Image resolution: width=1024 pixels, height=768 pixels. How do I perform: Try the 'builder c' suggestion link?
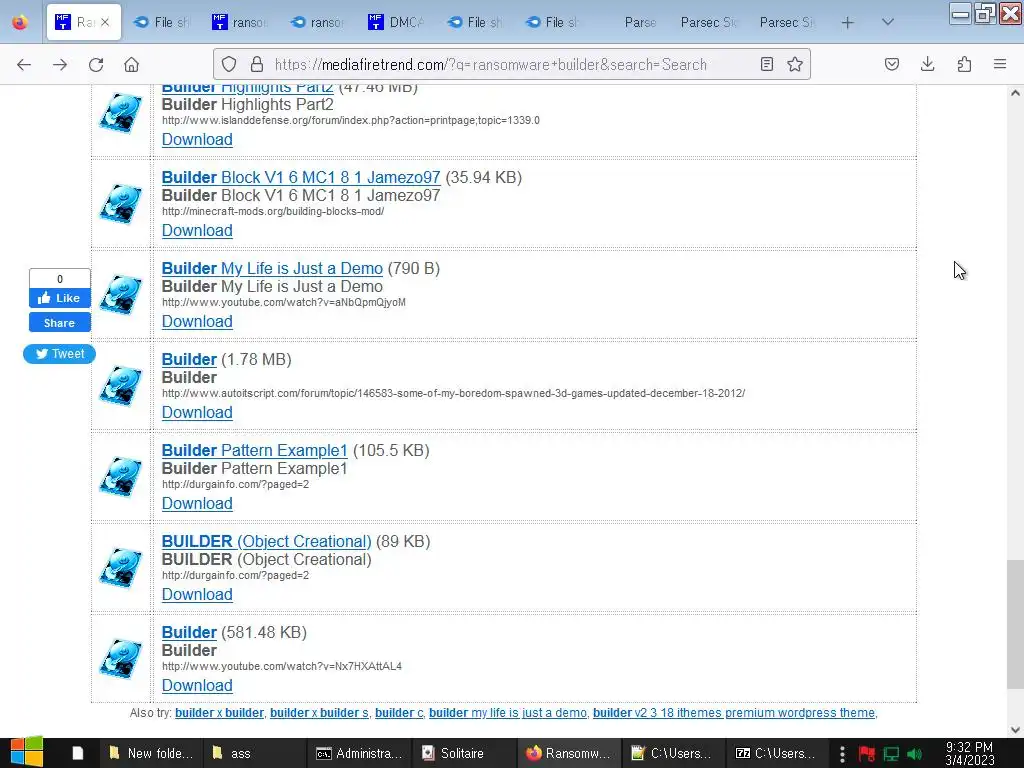click(x=399, y=713)
